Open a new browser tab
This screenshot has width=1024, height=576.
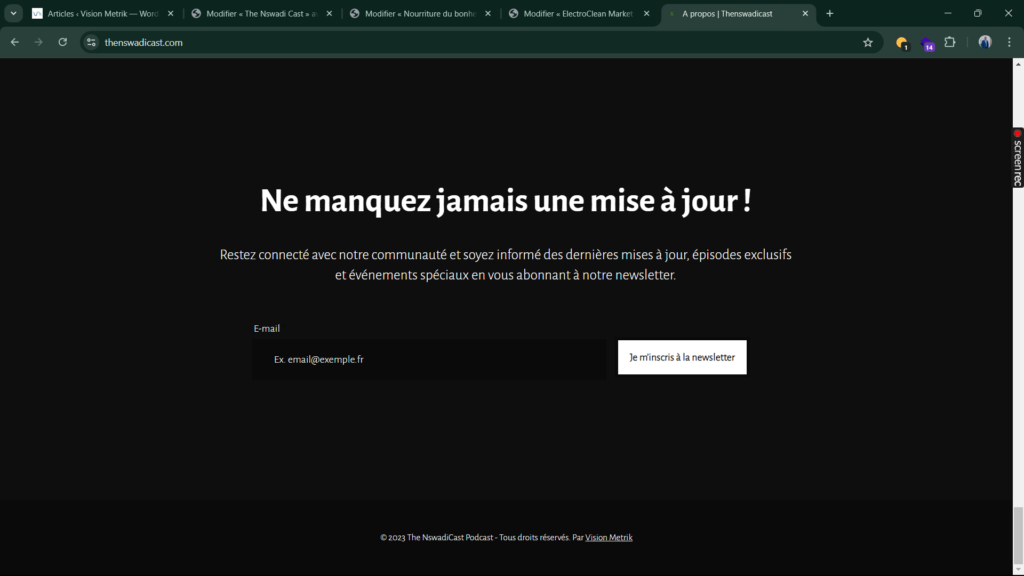click(x=829, y=13)
